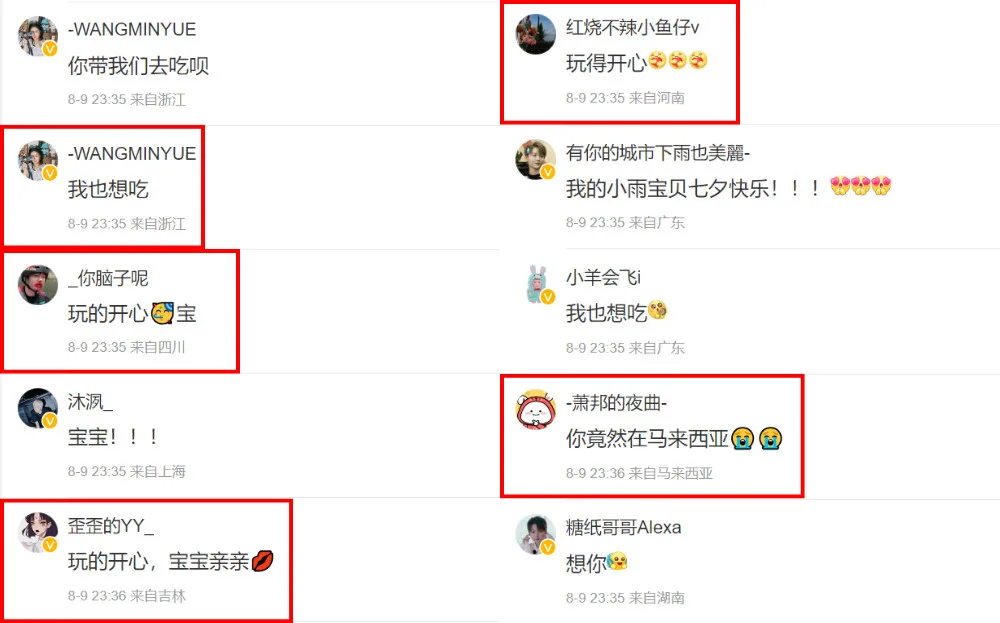Click _你脑子呢 avatar photo
The width and height of the screenshot is (1000, 623).
(38, 284)
